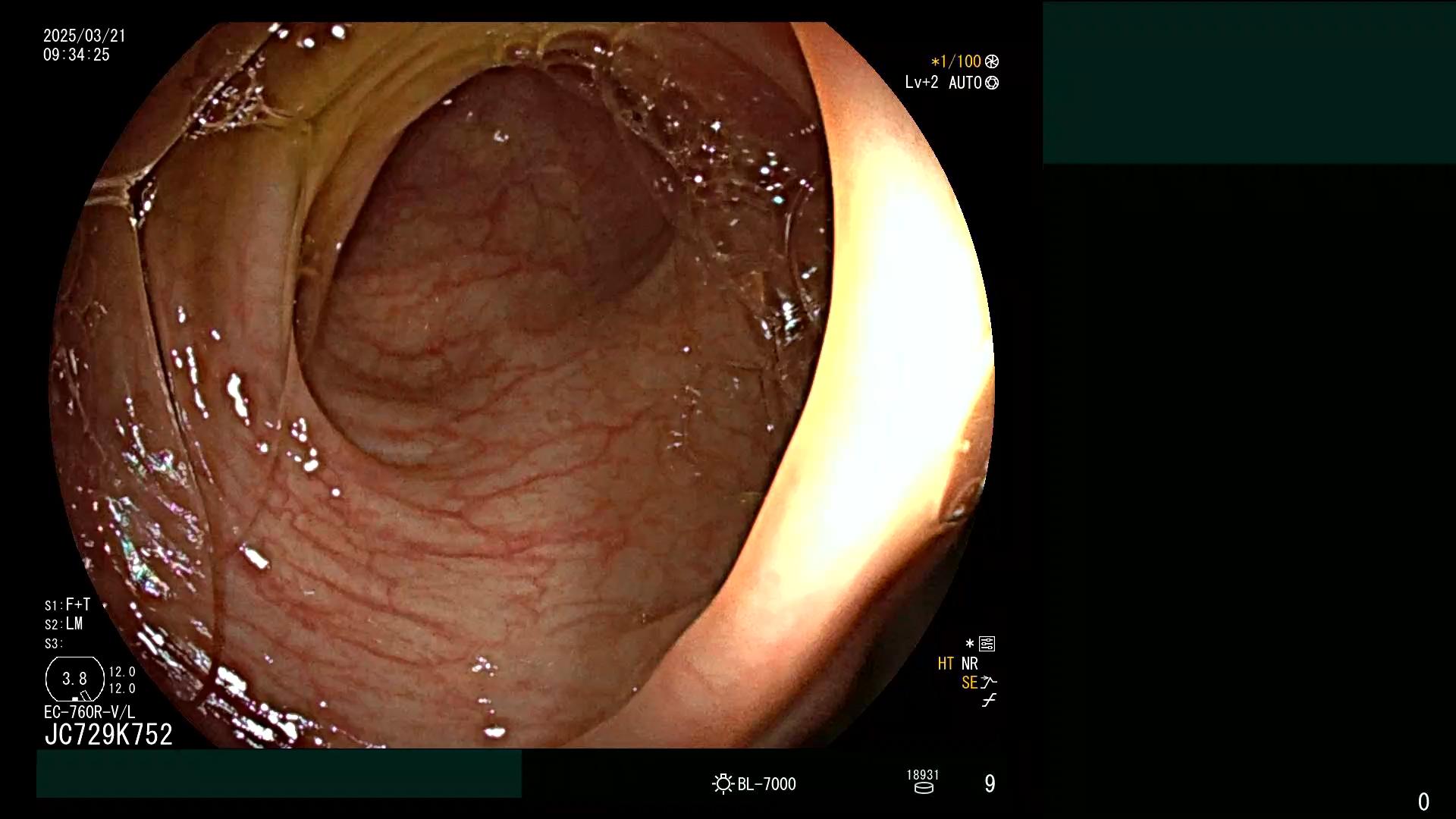
Task: Click the S1: F+T switch assignment
Action: tap(67, 605)
